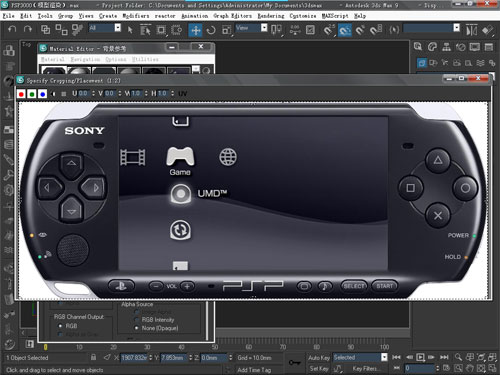
Task: Click the Auto Key button
Action: (318, 358)
